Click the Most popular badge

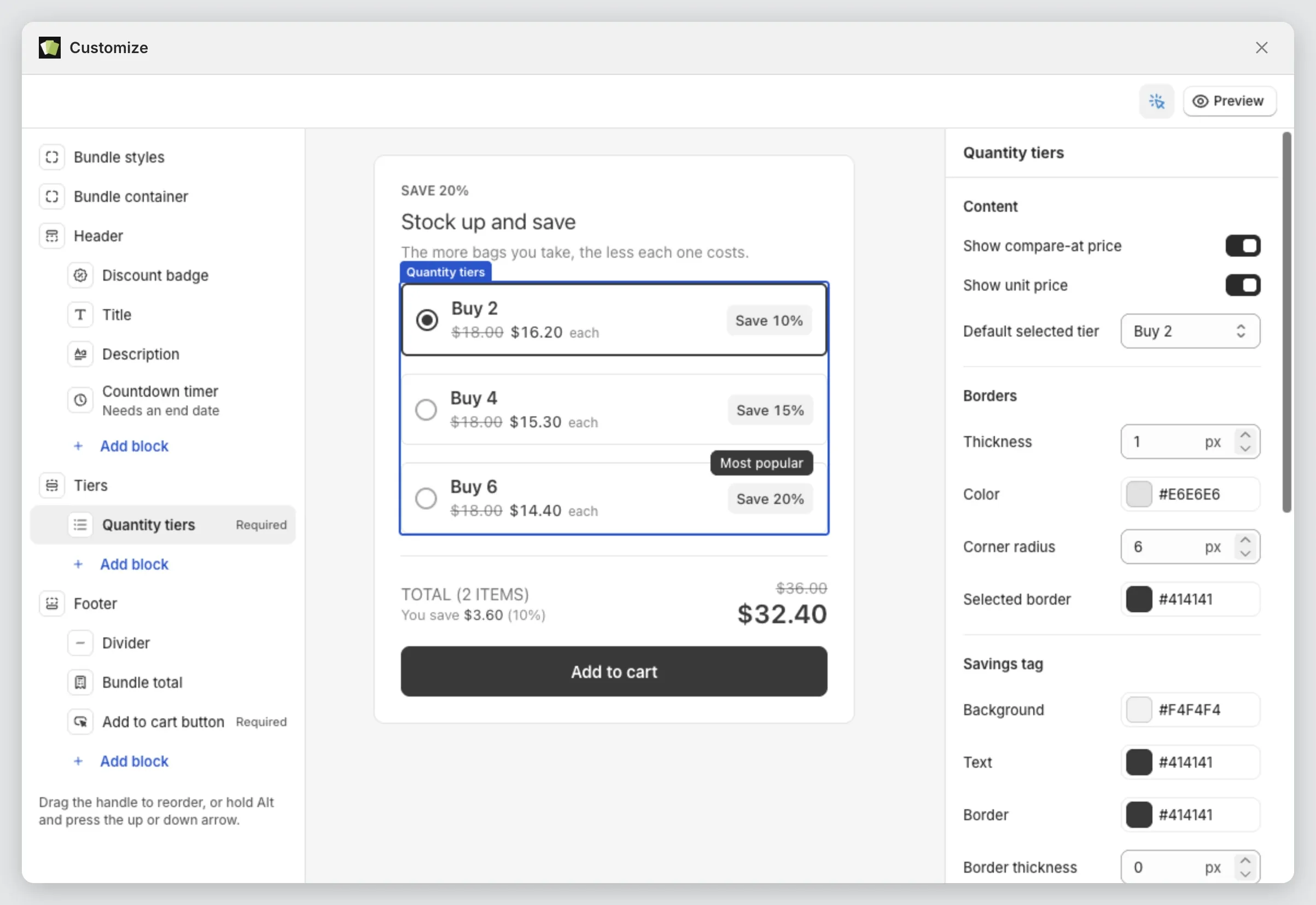point(761,463)
